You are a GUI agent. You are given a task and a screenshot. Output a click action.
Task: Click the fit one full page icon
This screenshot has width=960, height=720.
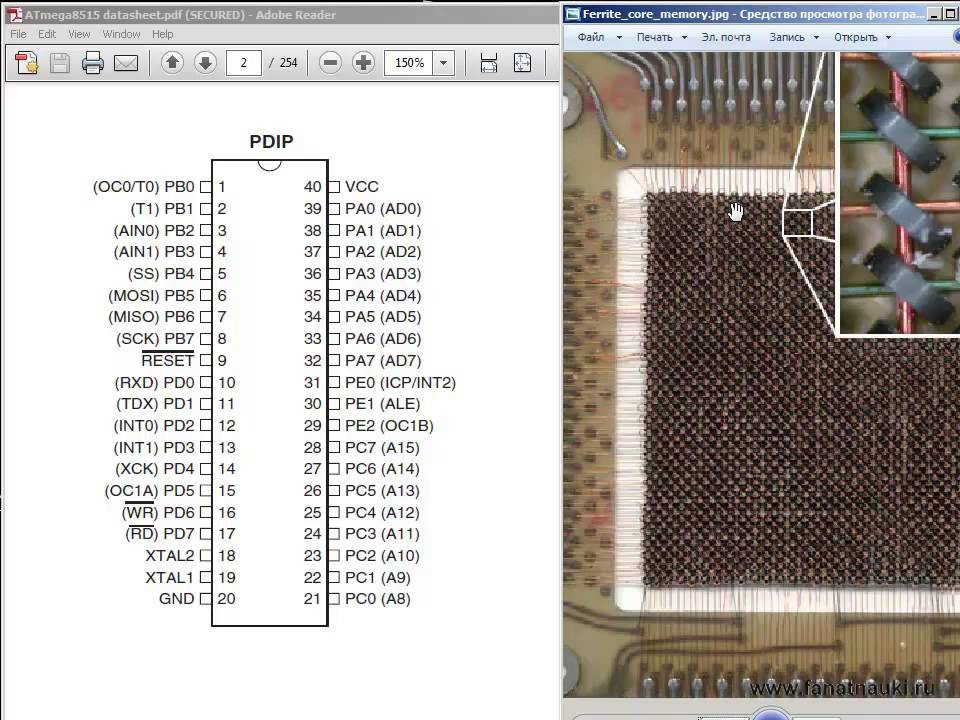(522, 62)
